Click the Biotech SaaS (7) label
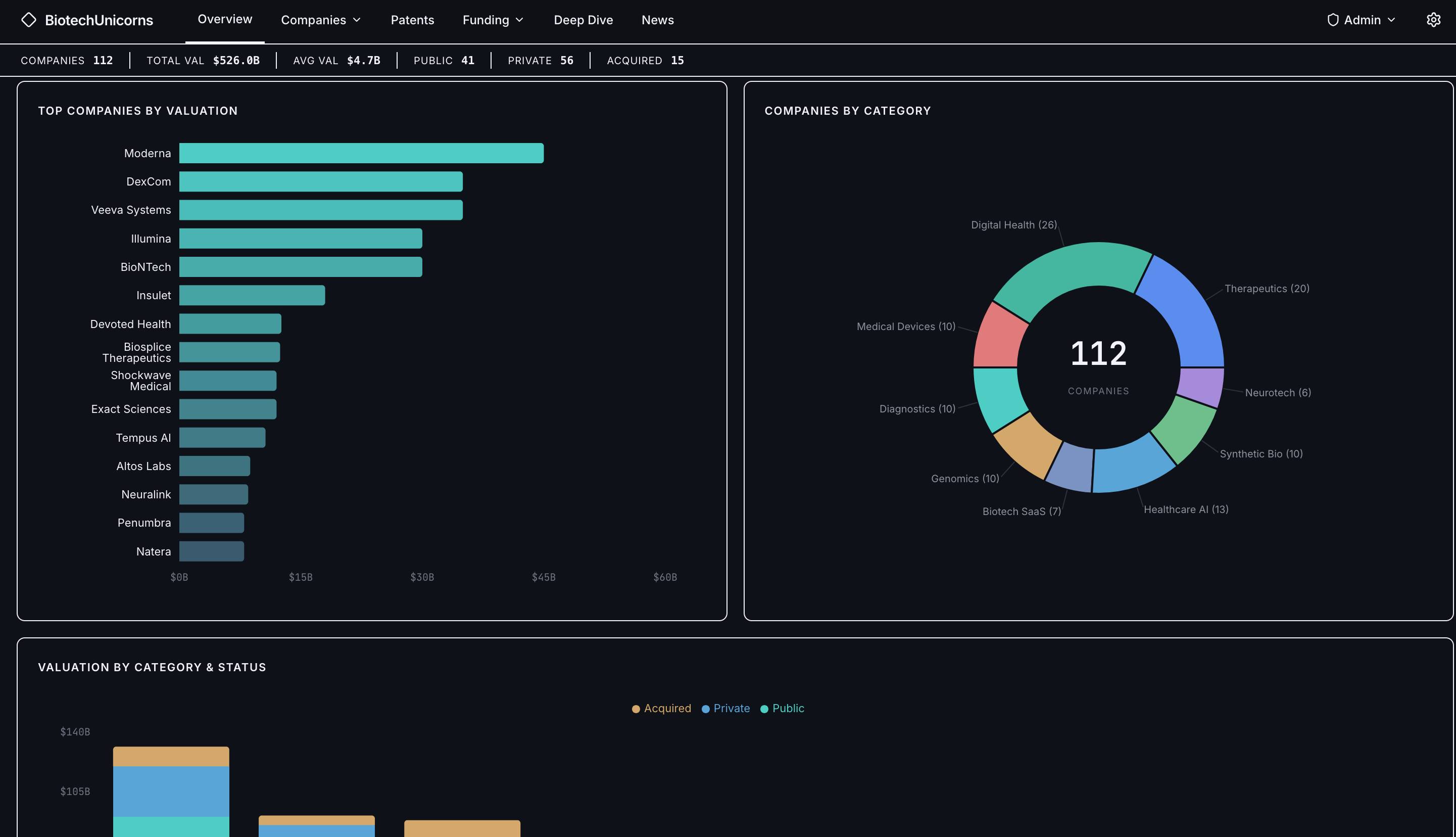Screen dimensions: 1456x837 [x=1022, y=511]
